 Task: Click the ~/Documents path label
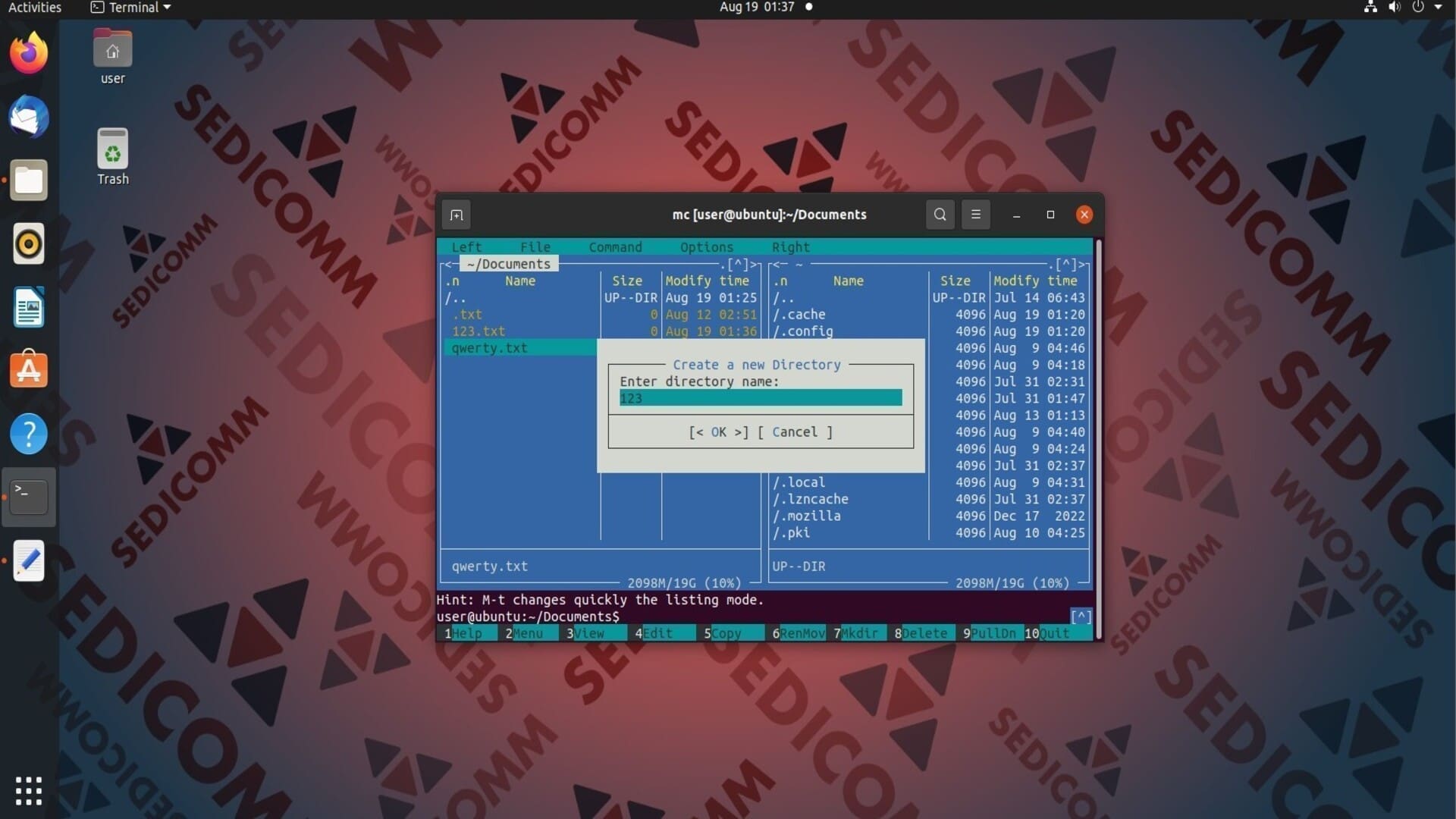pyautogui.click(x=509, y=264)
